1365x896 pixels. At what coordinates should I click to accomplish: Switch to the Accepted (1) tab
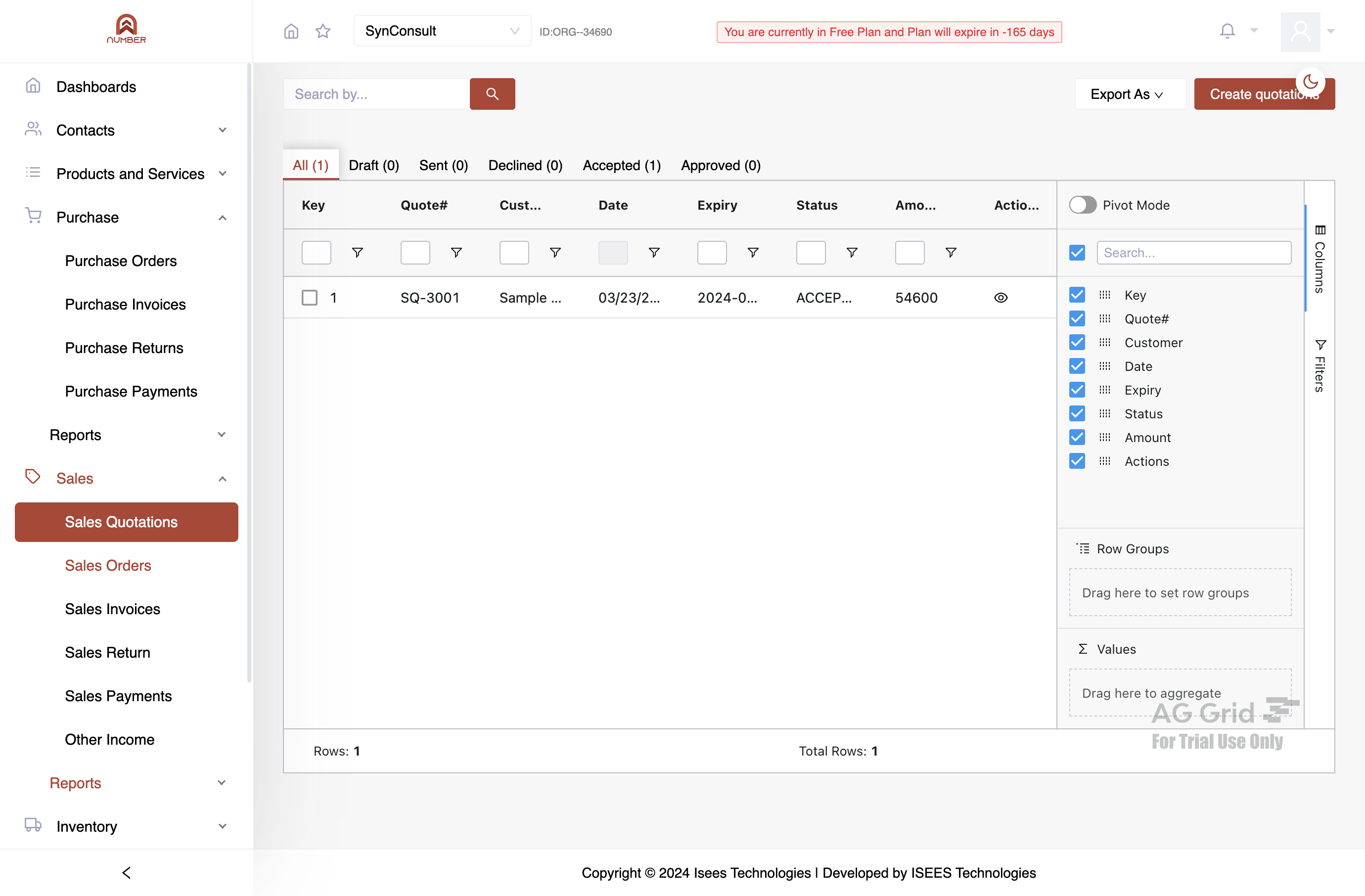point(621,165)
